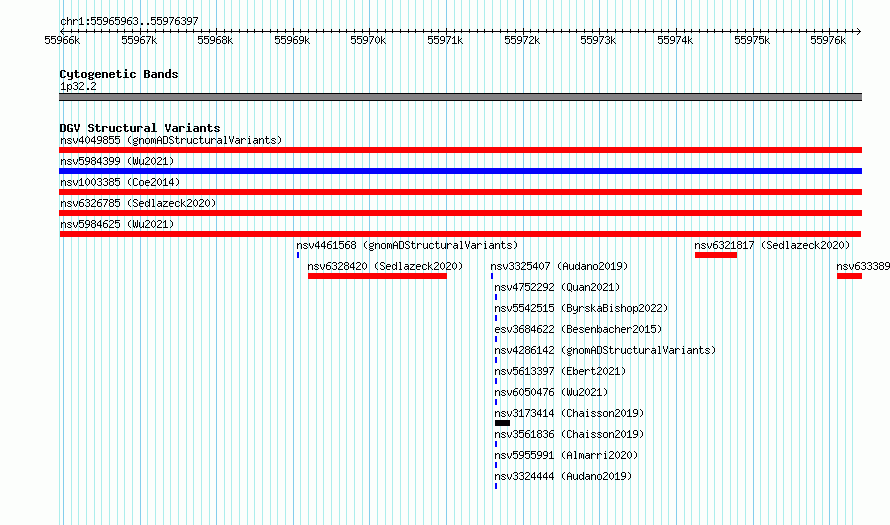The height and width of the screenshot is (525, 890).
Task: Click the nsv3325407 (Audano2019) label
Action: click(559, 266)
